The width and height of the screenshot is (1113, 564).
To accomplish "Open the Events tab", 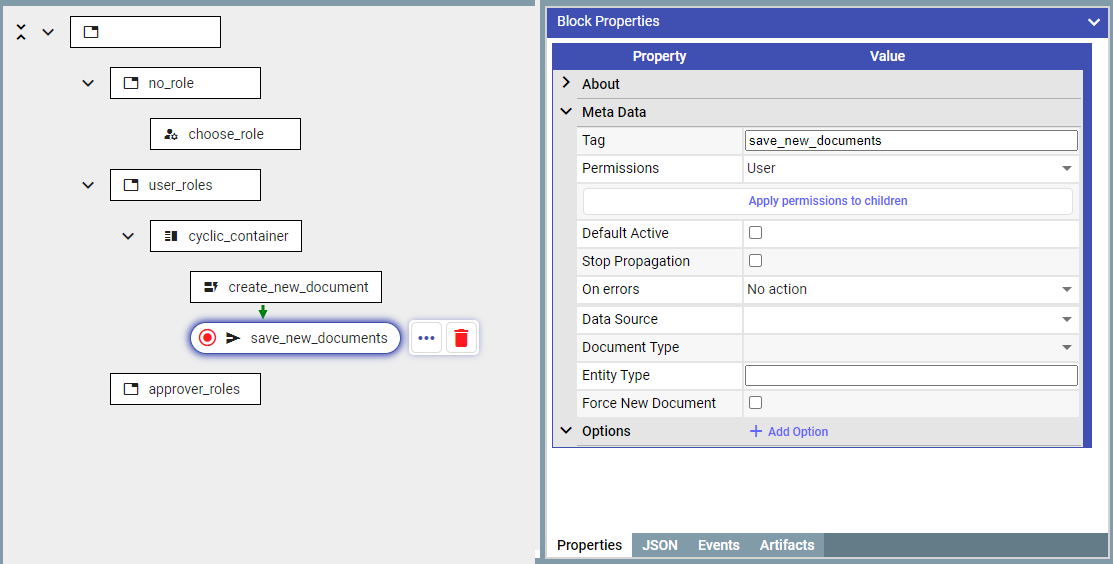I will (x=718, y=545).
